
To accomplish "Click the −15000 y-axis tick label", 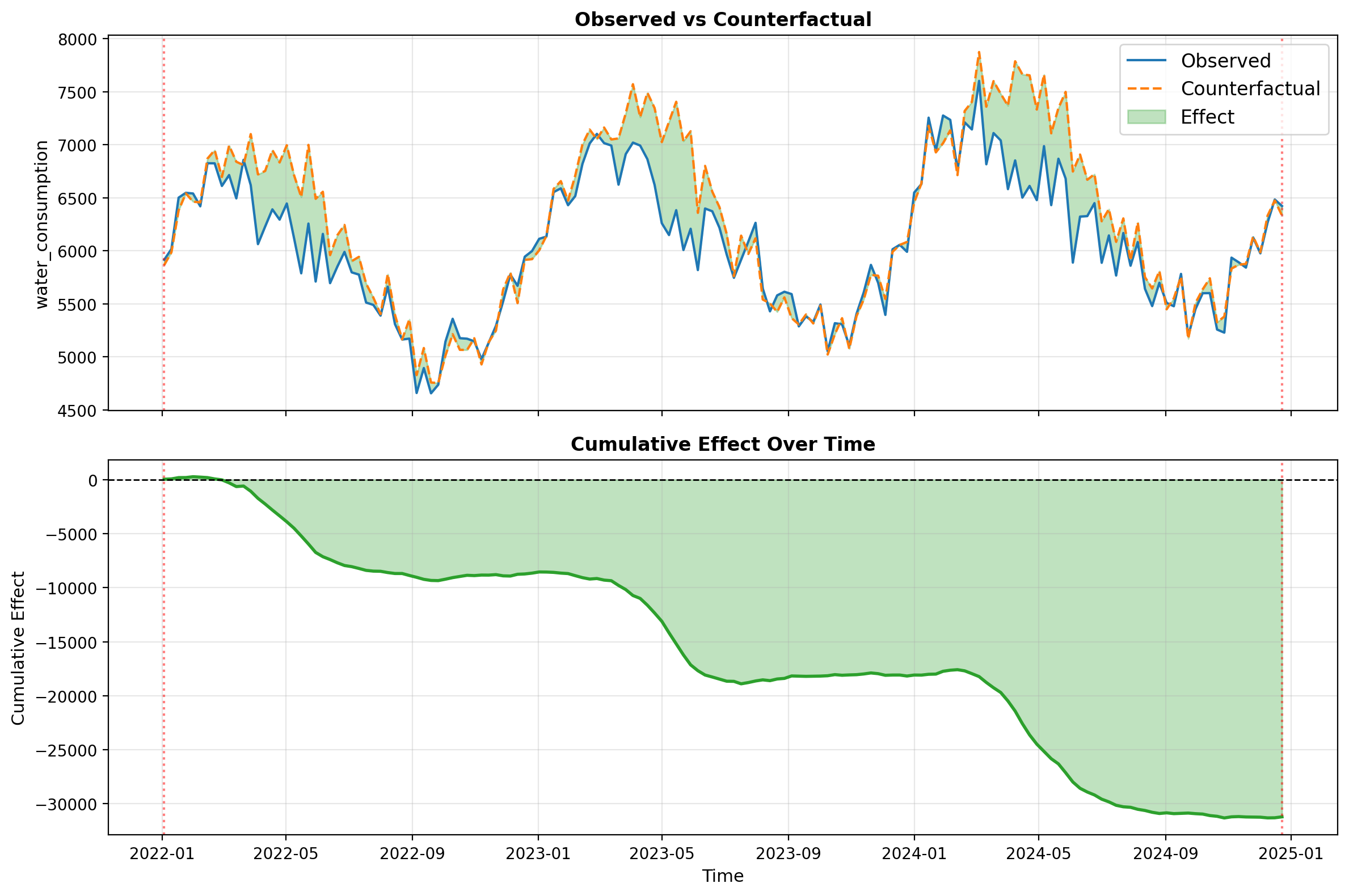I will click(x=66, y=643).
